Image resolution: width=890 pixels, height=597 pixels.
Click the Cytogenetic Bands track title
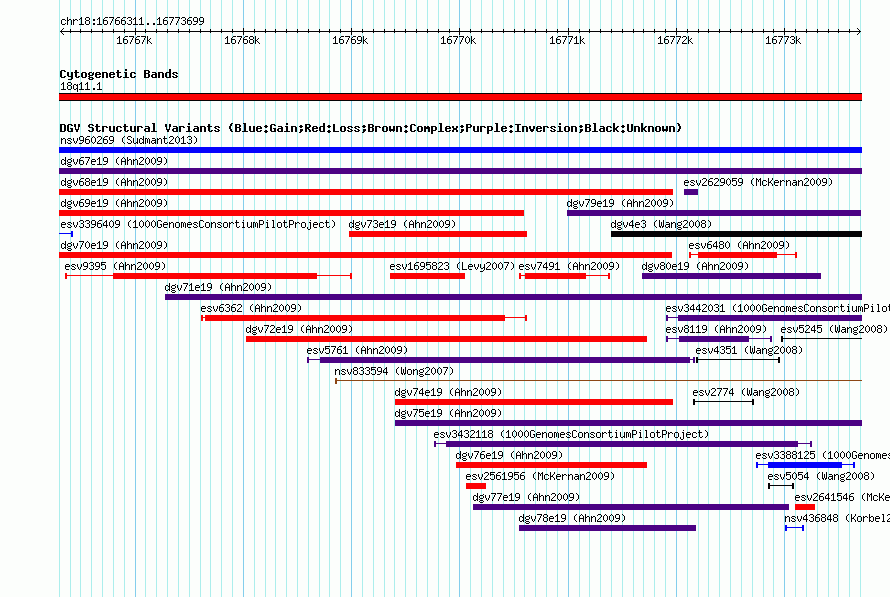tap(119, 74)
